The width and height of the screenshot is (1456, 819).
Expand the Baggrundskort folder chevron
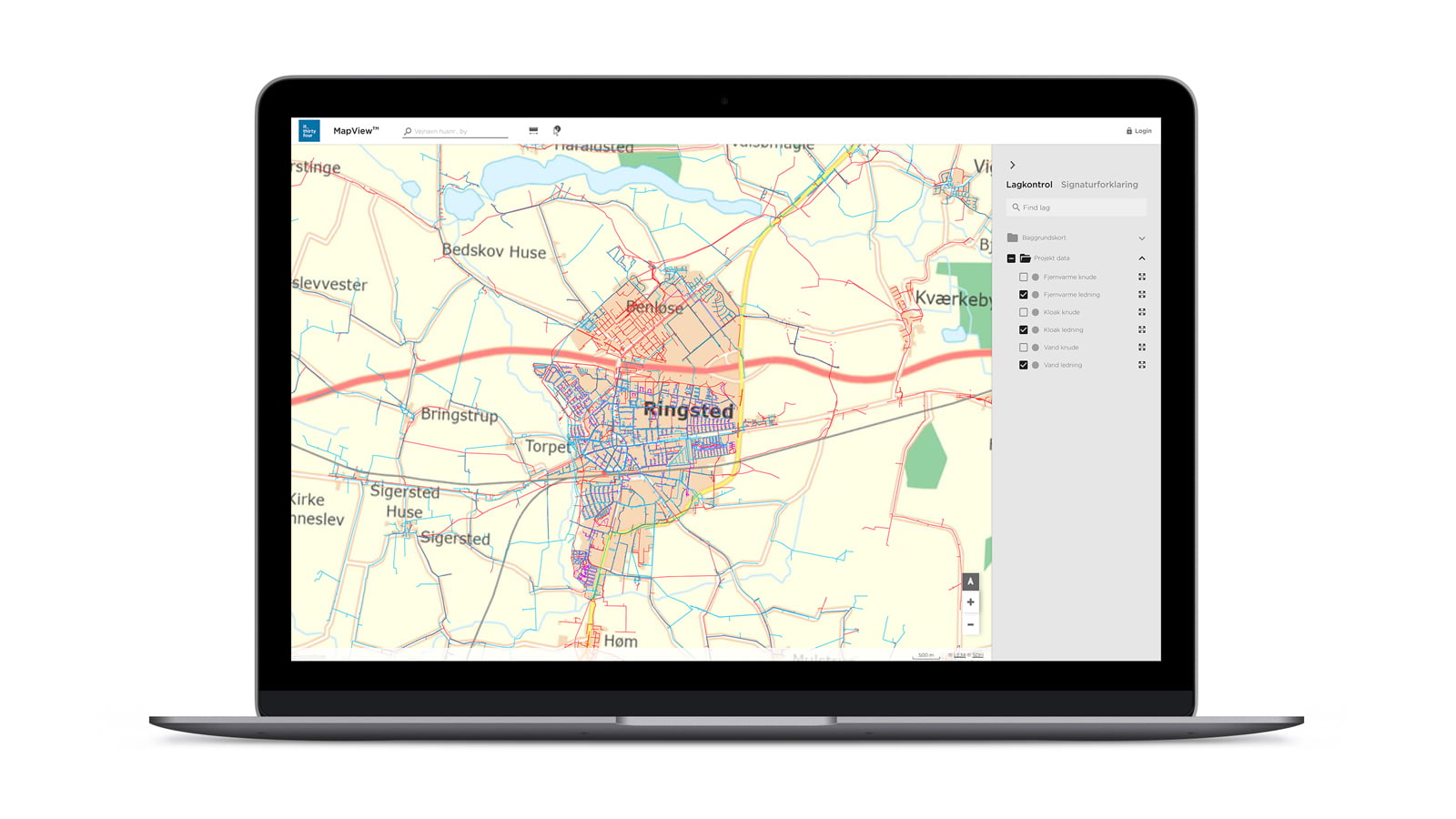tap(1141, 238)
